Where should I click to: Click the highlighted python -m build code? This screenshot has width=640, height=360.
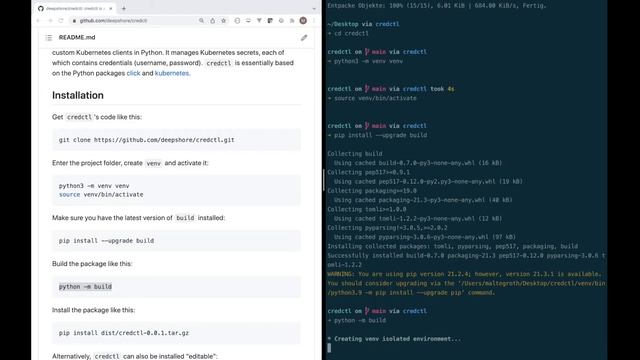tap(85, 287)
